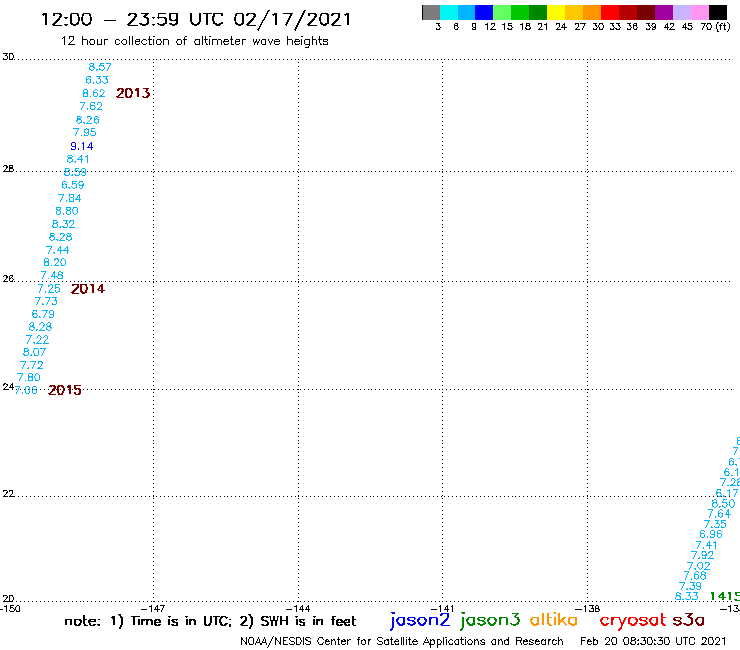Select the 8.41 wave height reading
740x650 pixels.
click(78, 159)
